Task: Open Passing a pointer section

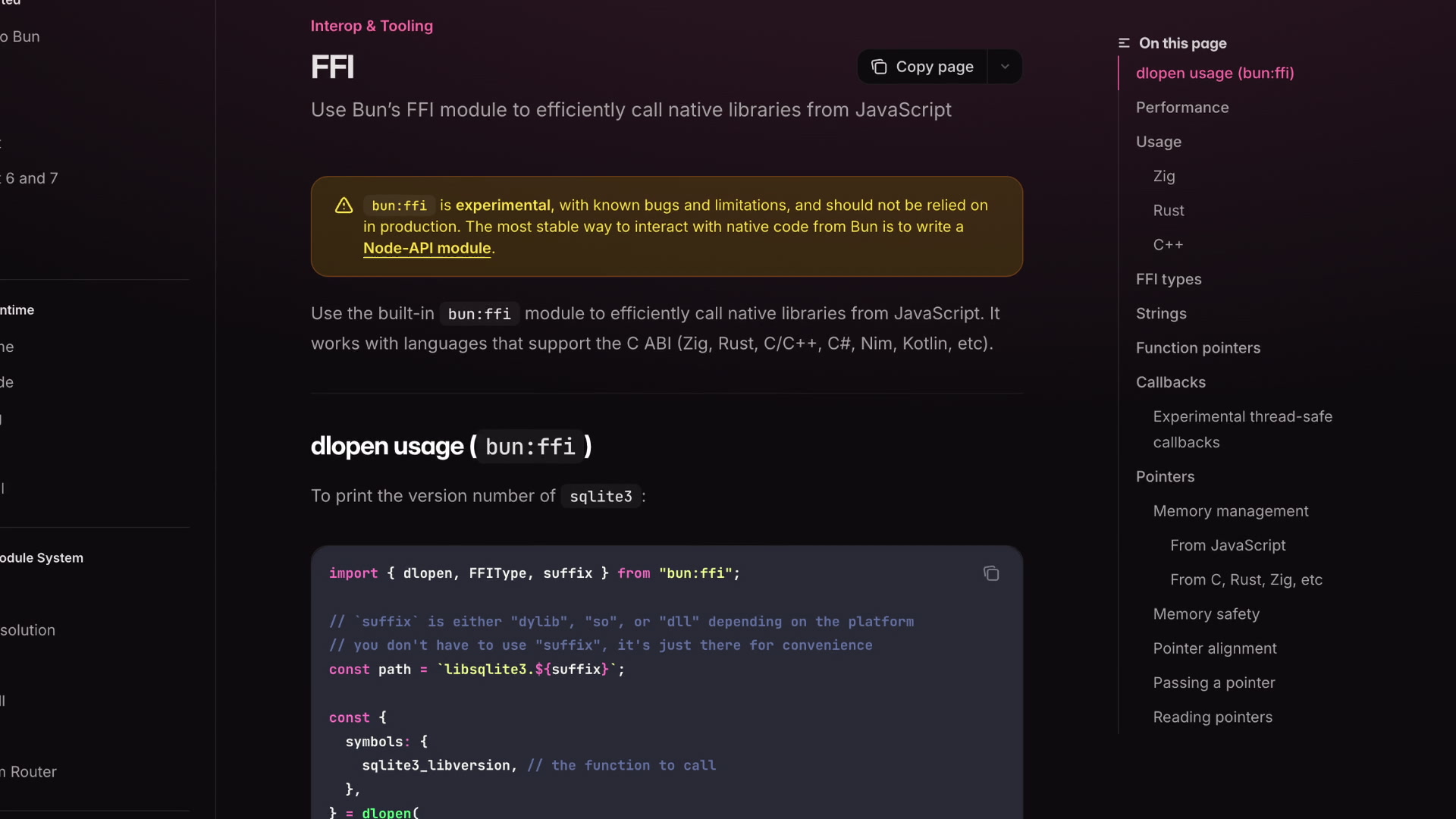Action: 1214,682
